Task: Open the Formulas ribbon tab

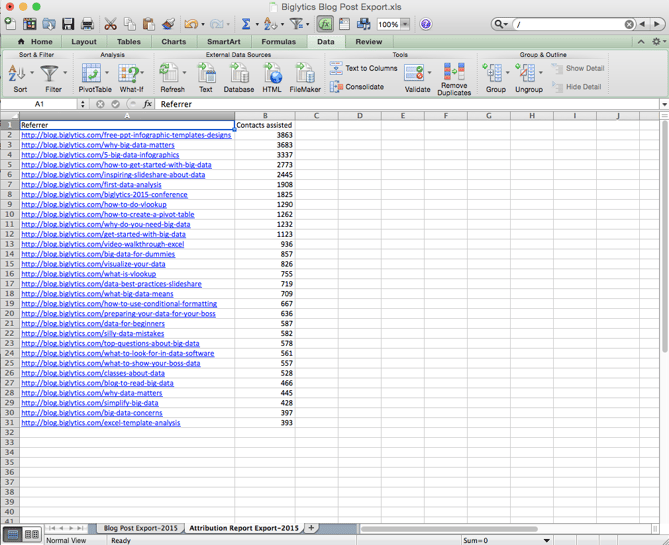Action: [x=278, y=42]
